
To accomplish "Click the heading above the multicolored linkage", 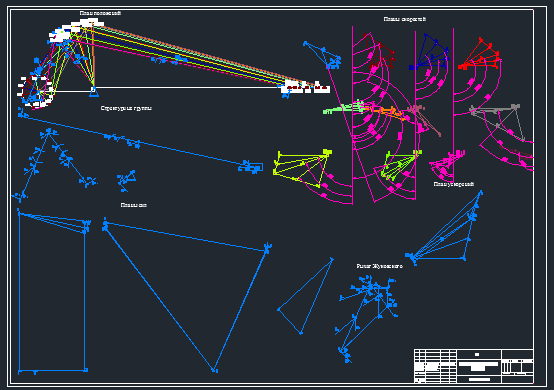I will click(x=100, y=13).
